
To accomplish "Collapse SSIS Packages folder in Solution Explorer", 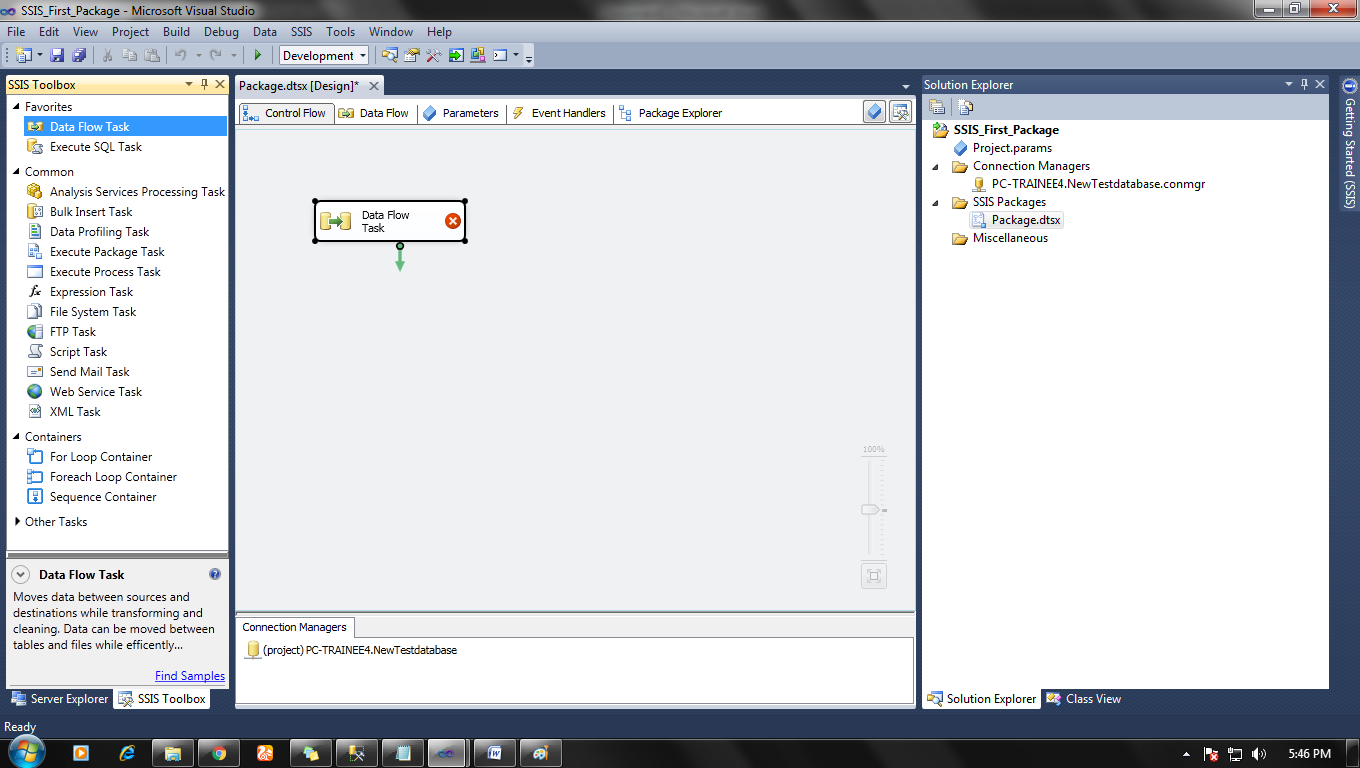I will point(937,202).
